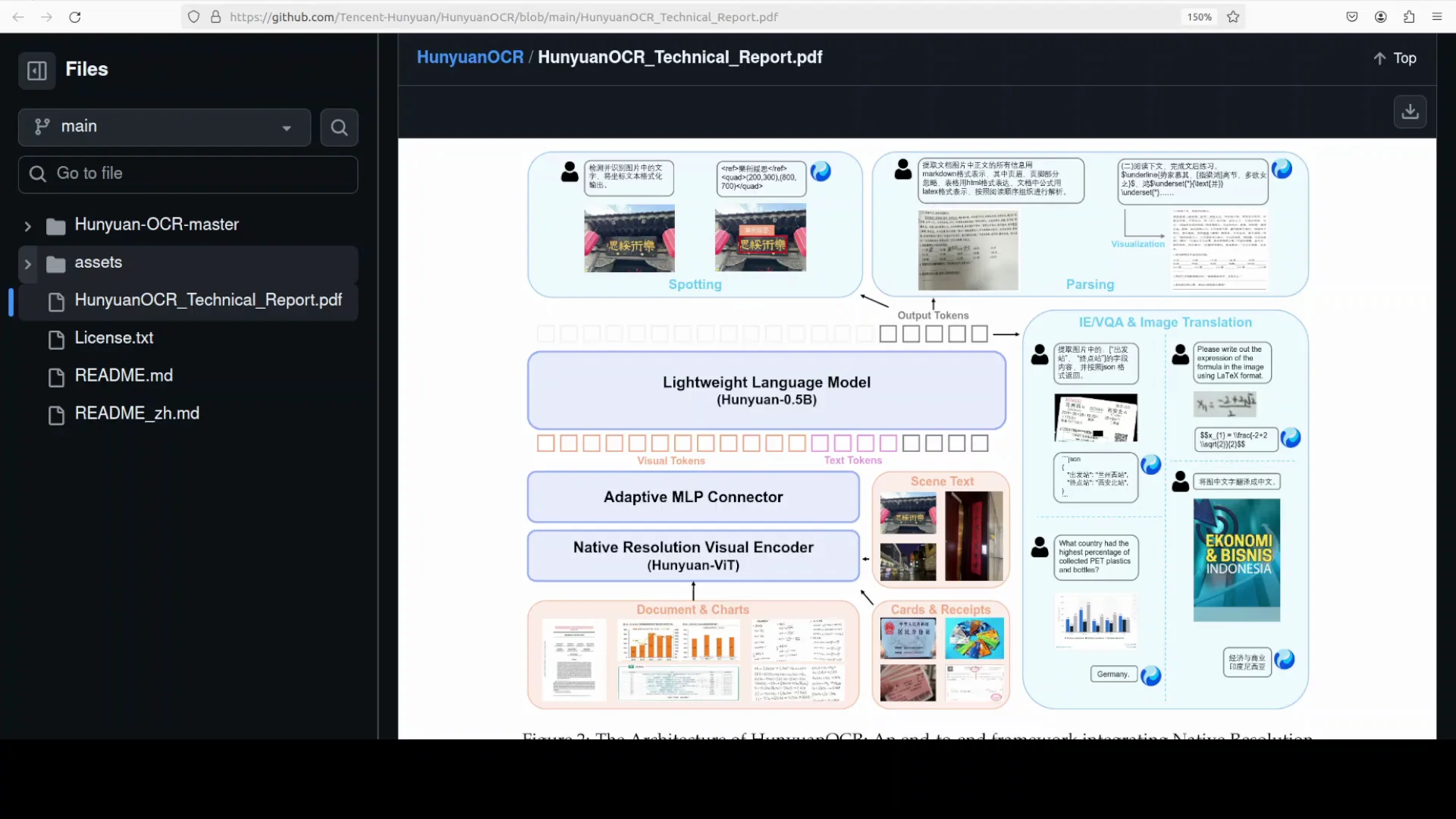Click into the Go to file box
This screenshot has width=1456, height=819.
click(188, 174)
